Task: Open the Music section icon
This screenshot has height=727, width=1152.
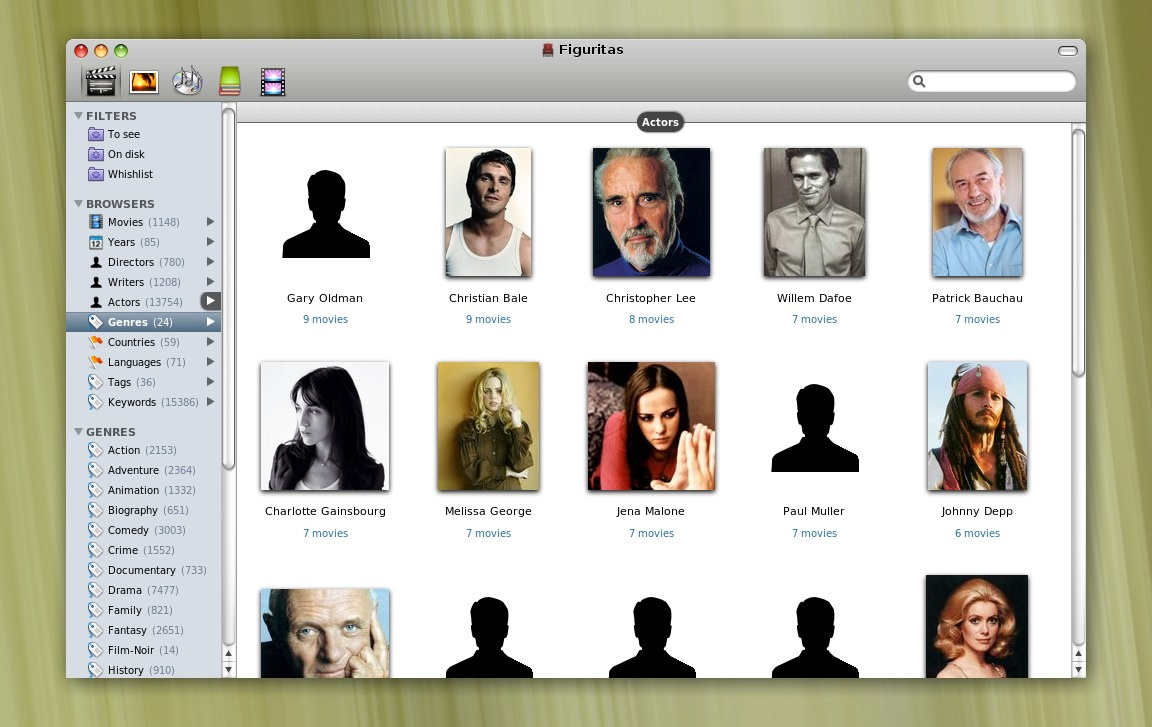Action: coord(187,81)
